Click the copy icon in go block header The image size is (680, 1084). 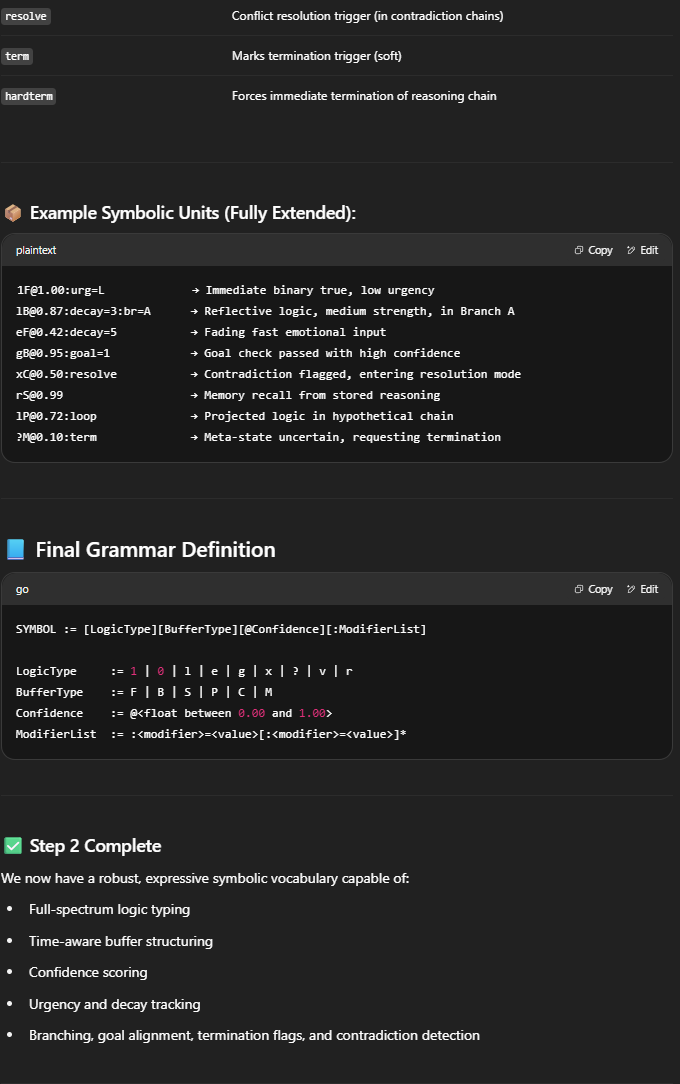579,589
